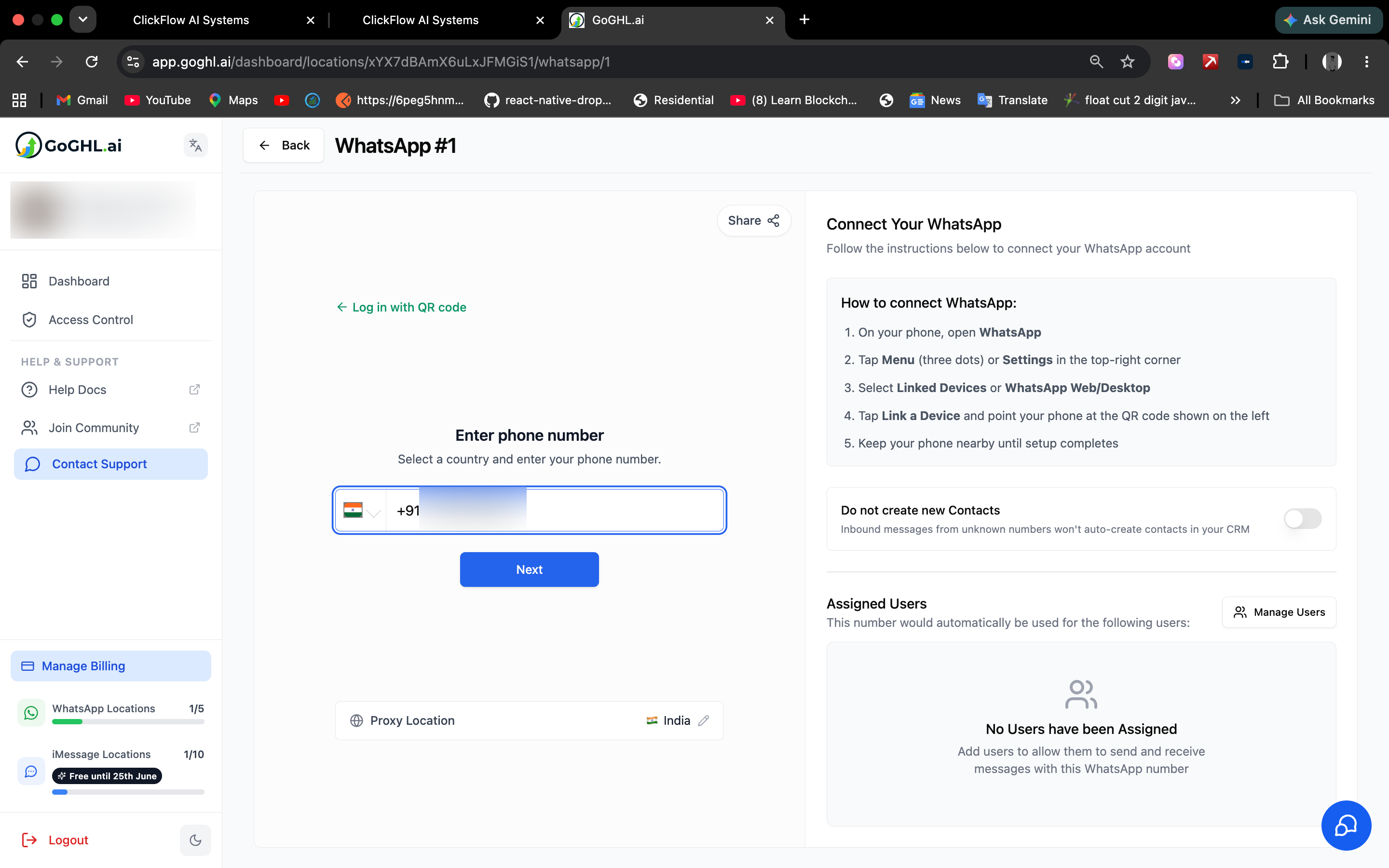Image resolution: width=1389 pixels, height=868 pixels.
Task: Close the GoGHL.ai browser tab
Action: (770, 20)
